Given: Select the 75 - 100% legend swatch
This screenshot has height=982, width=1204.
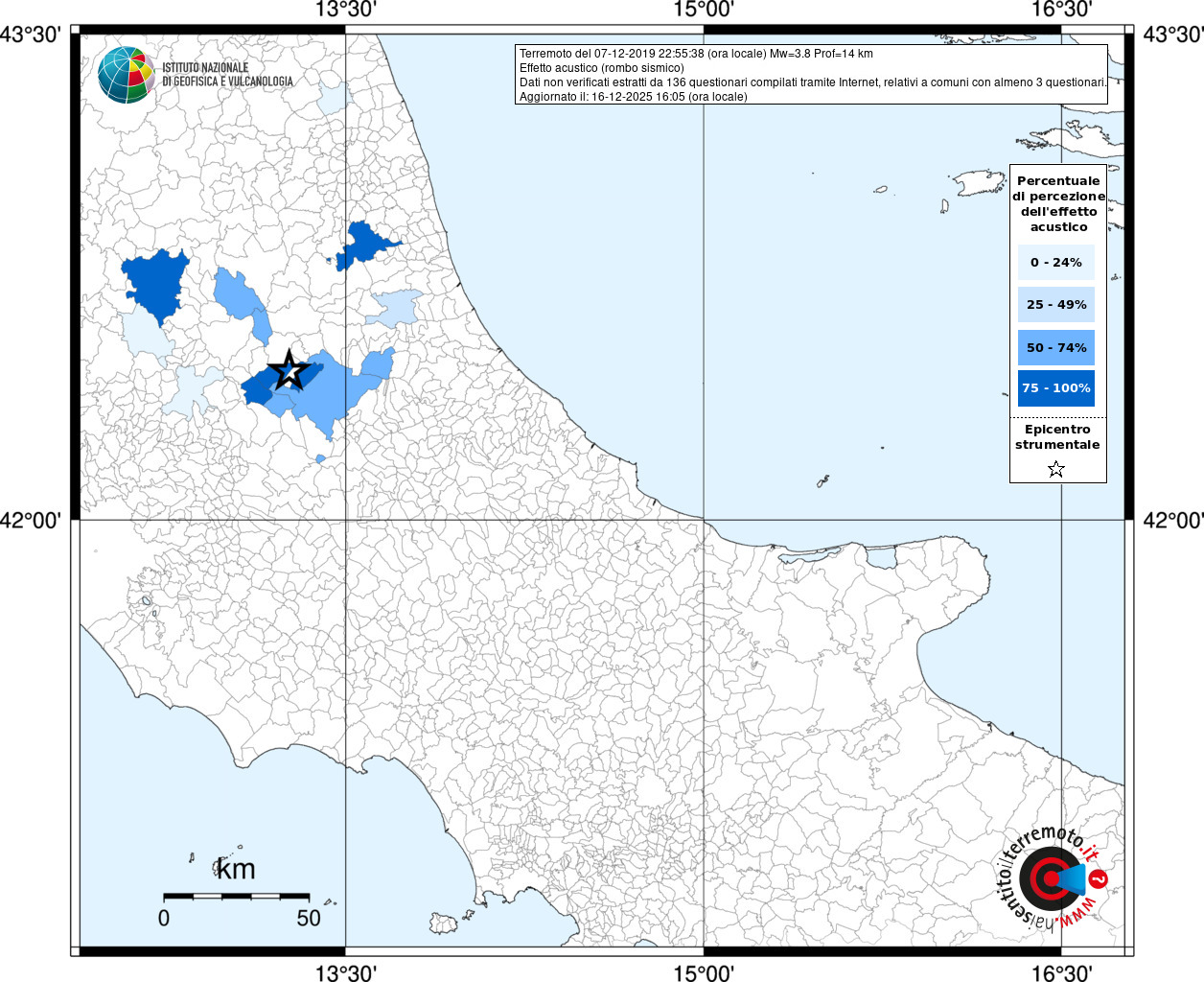Looking at the screenshot, I should 1056,387.
